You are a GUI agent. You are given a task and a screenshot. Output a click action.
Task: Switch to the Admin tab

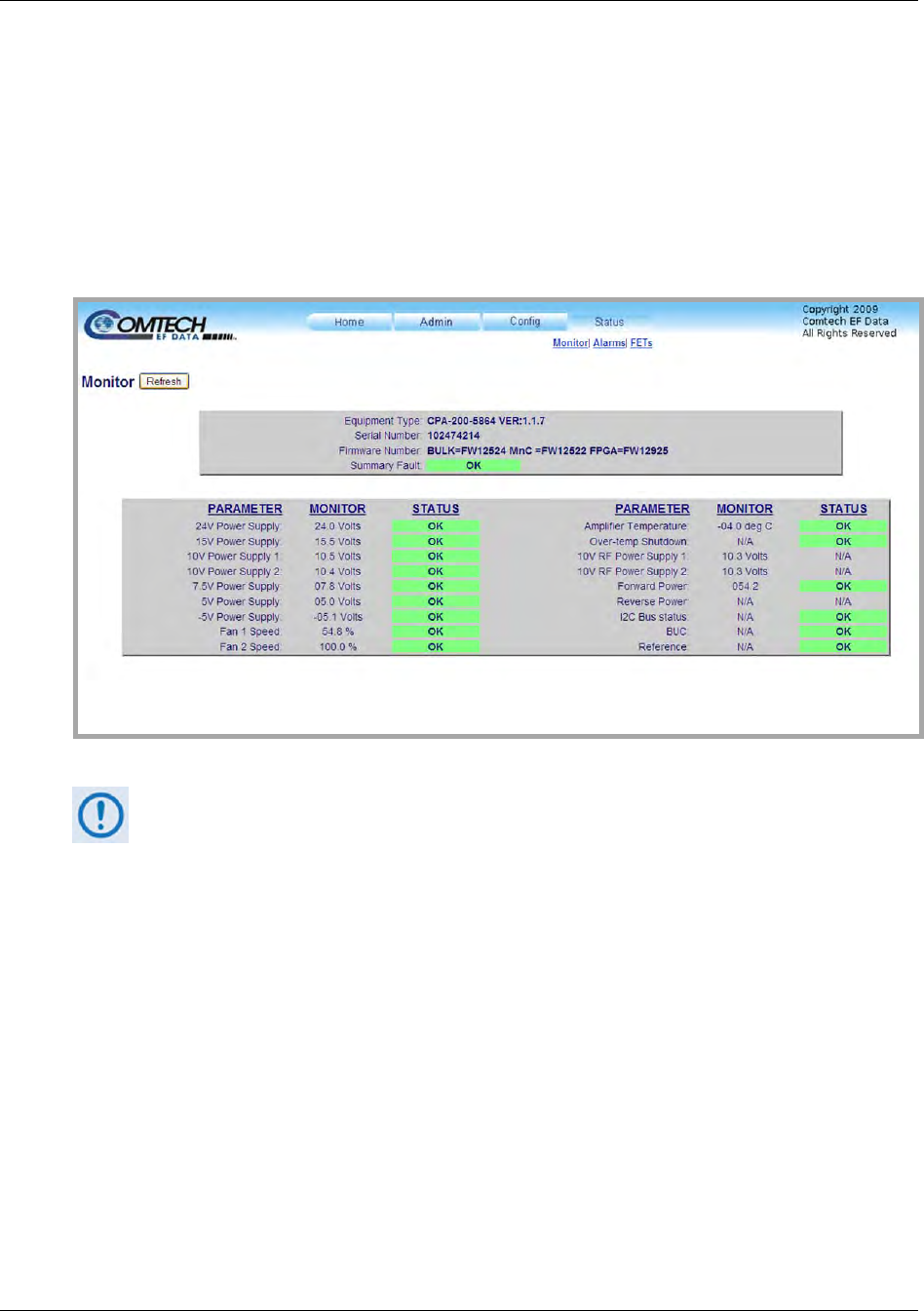click(x=436, y=322)
